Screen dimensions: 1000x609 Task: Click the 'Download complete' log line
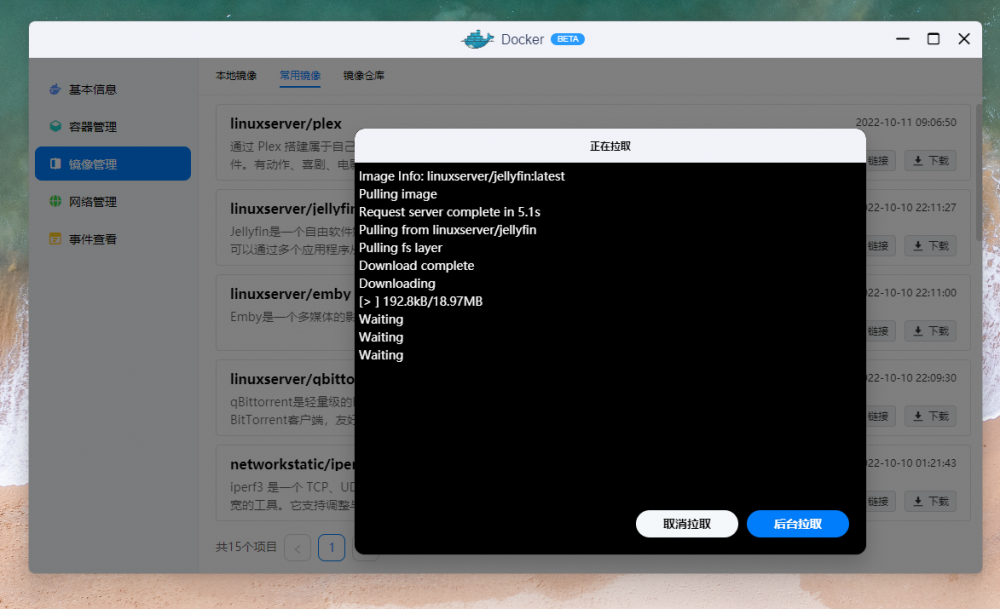[416, 265]
